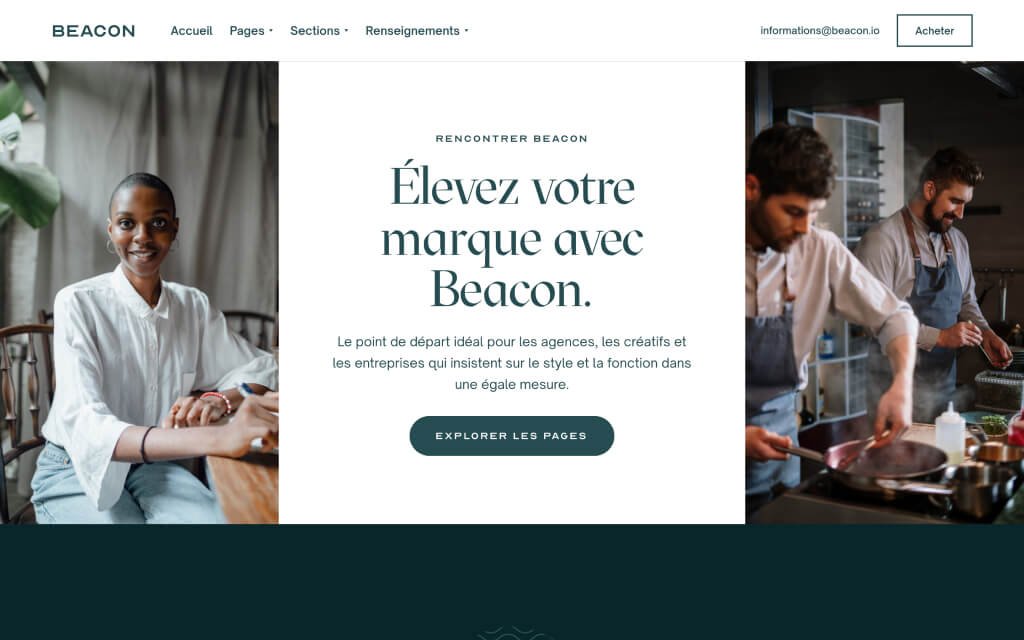The width and height of the screenshot is (1024, 640).
Task: Click the BEACON logo in header
Action: pyautogui.click(x=93, y=31)
